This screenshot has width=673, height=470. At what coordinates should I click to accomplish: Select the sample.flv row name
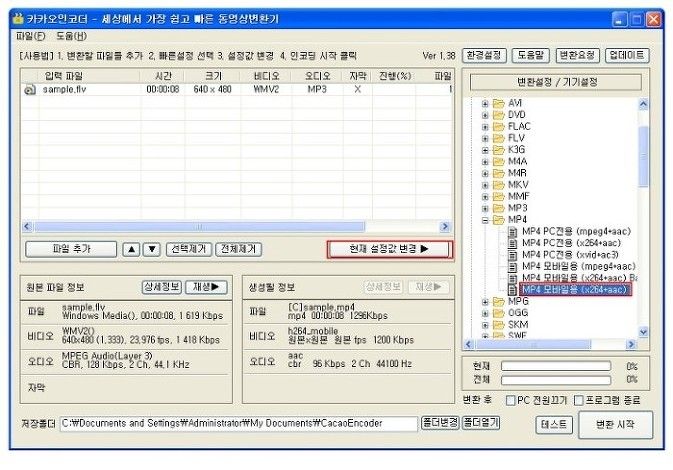pos(64,90)
